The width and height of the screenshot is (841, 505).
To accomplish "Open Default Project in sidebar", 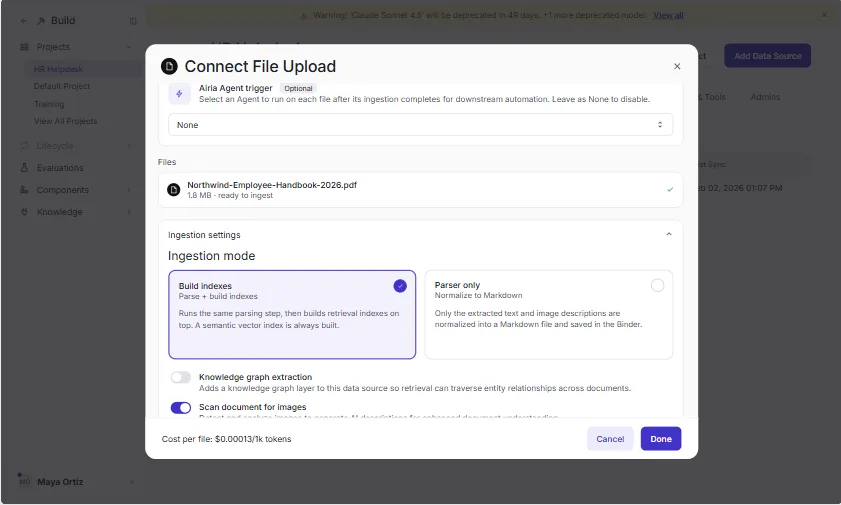I will 62,86.
